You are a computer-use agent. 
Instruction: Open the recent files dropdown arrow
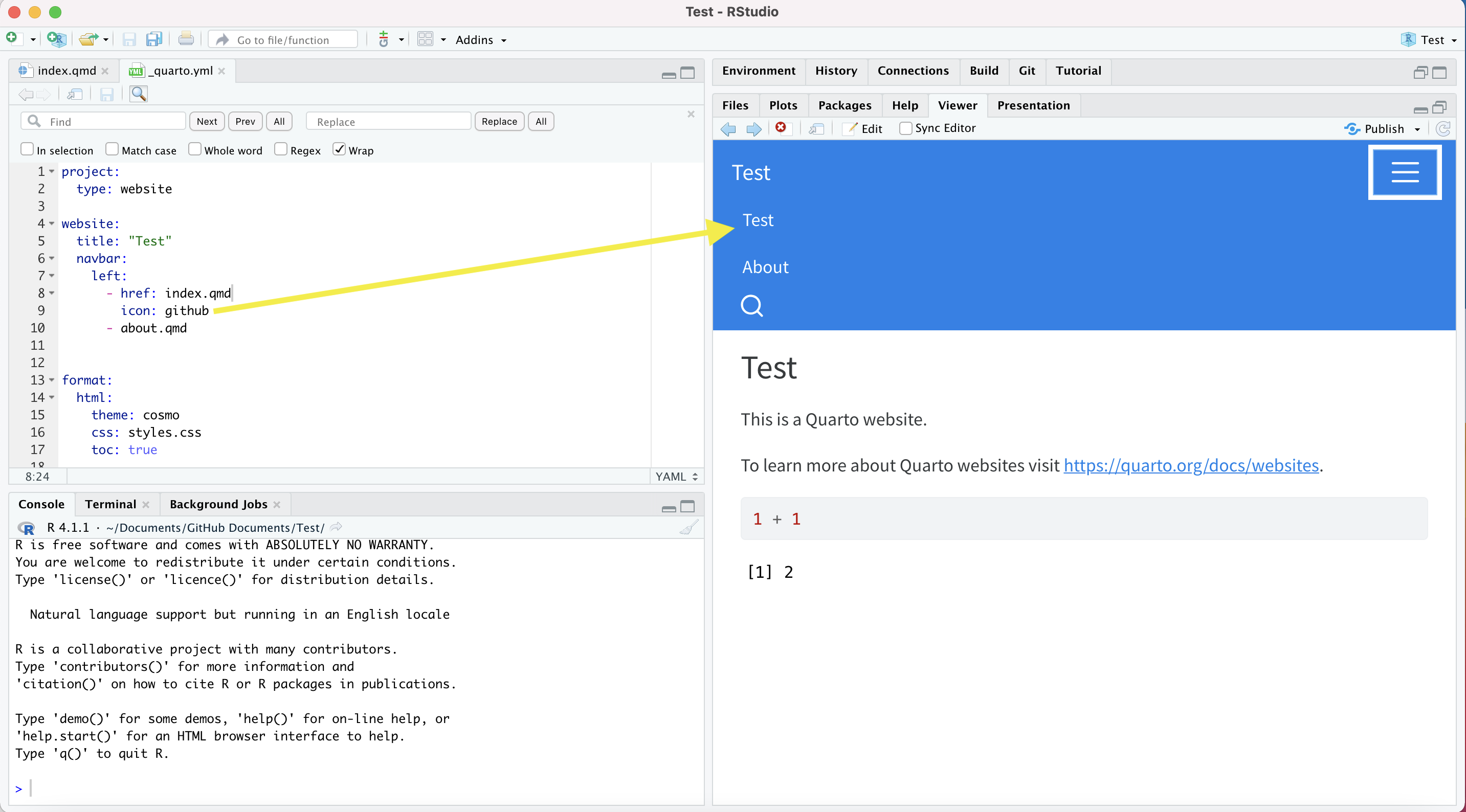(106, 40)
